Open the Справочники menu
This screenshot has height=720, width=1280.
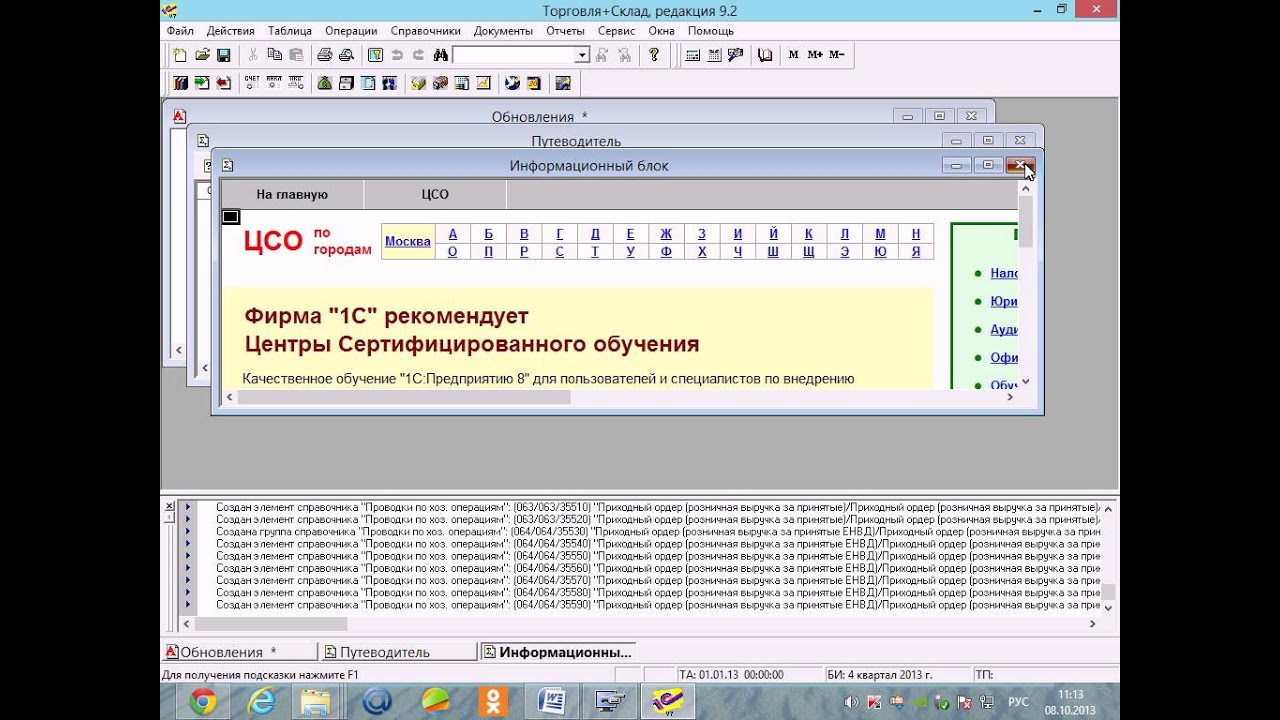point(426,31)
